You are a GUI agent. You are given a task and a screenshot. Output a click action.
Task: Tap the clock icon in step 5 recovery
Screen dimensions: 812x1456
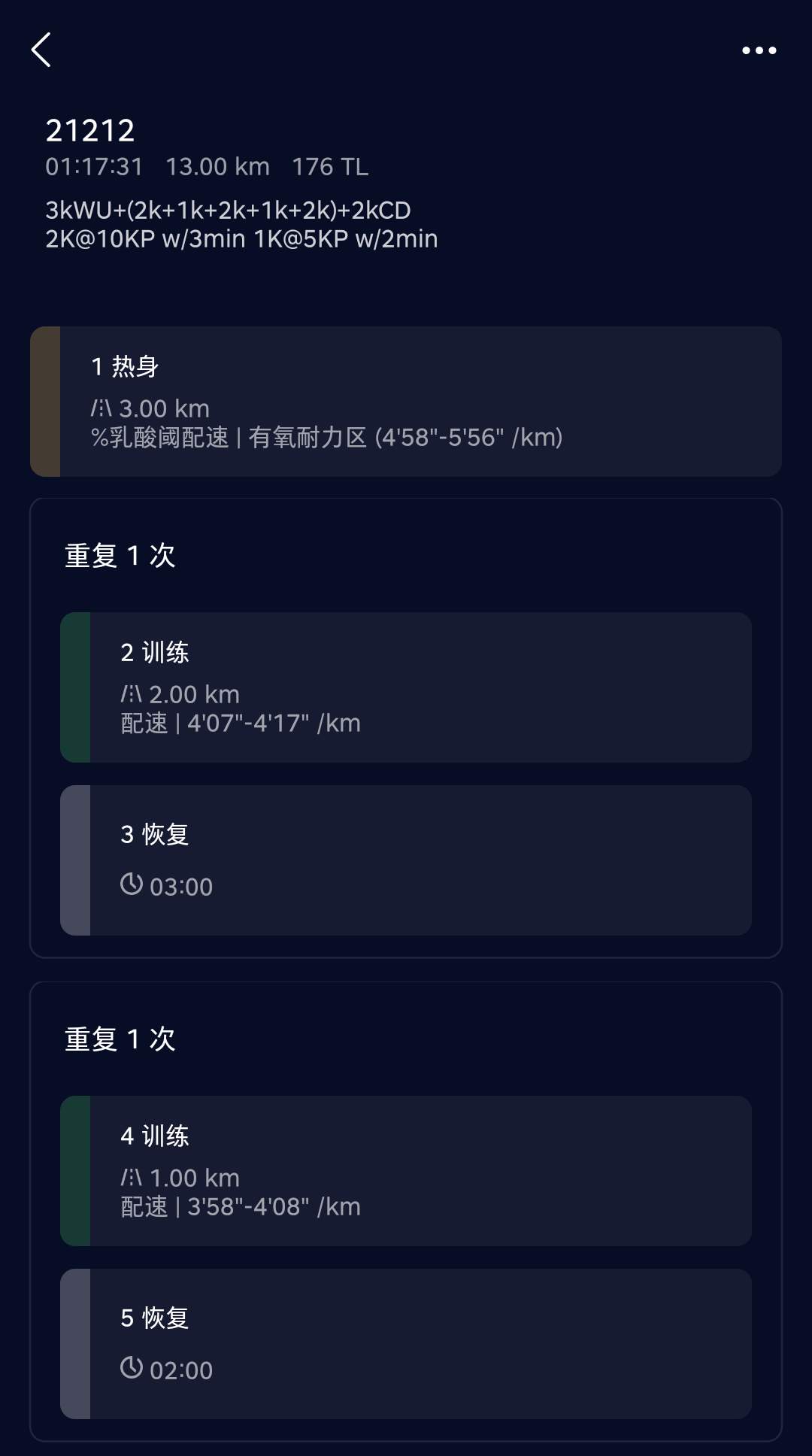coord(132,1367)
